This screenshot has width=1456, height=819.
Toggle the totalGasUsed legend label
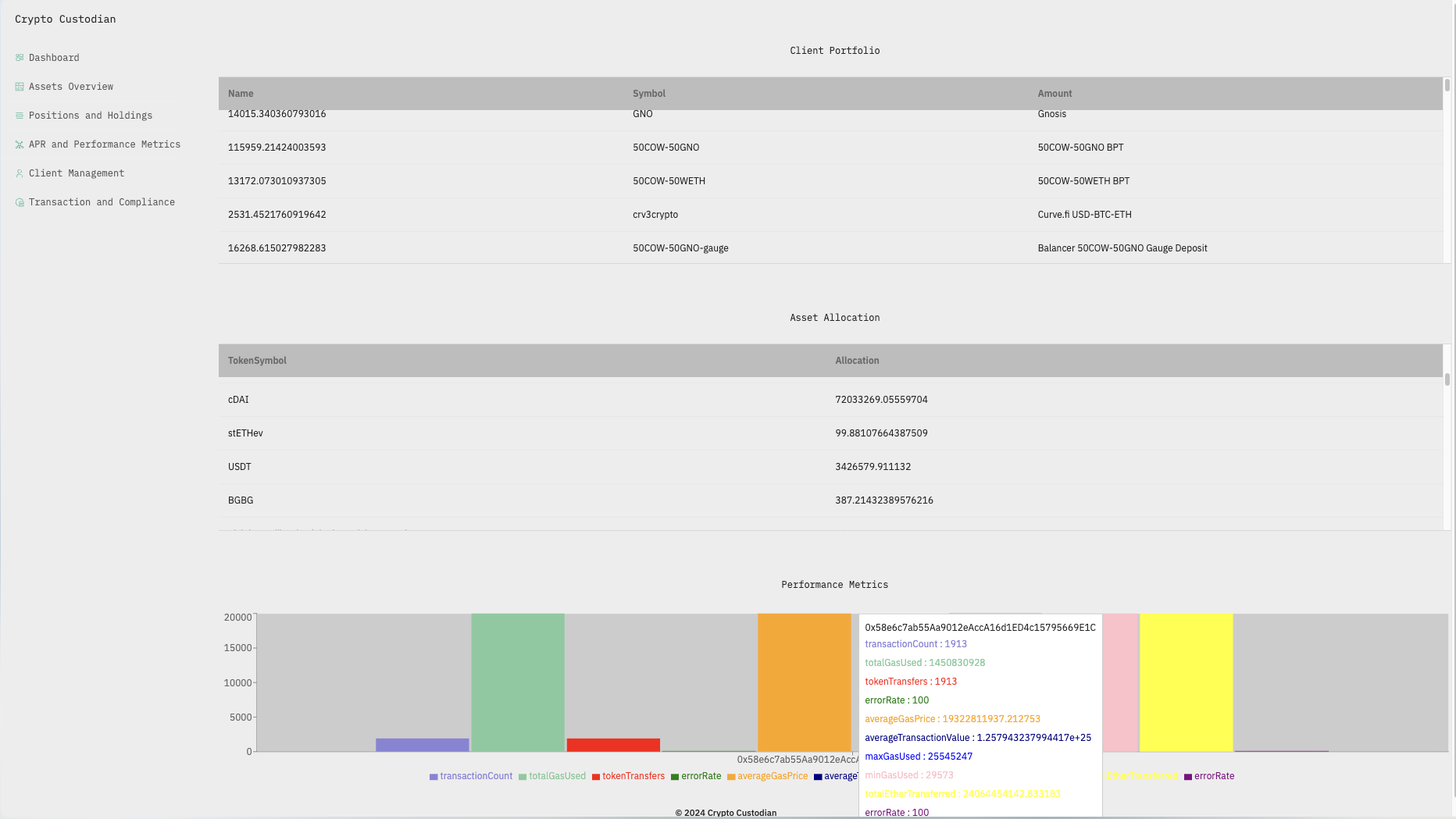point(557,776)
